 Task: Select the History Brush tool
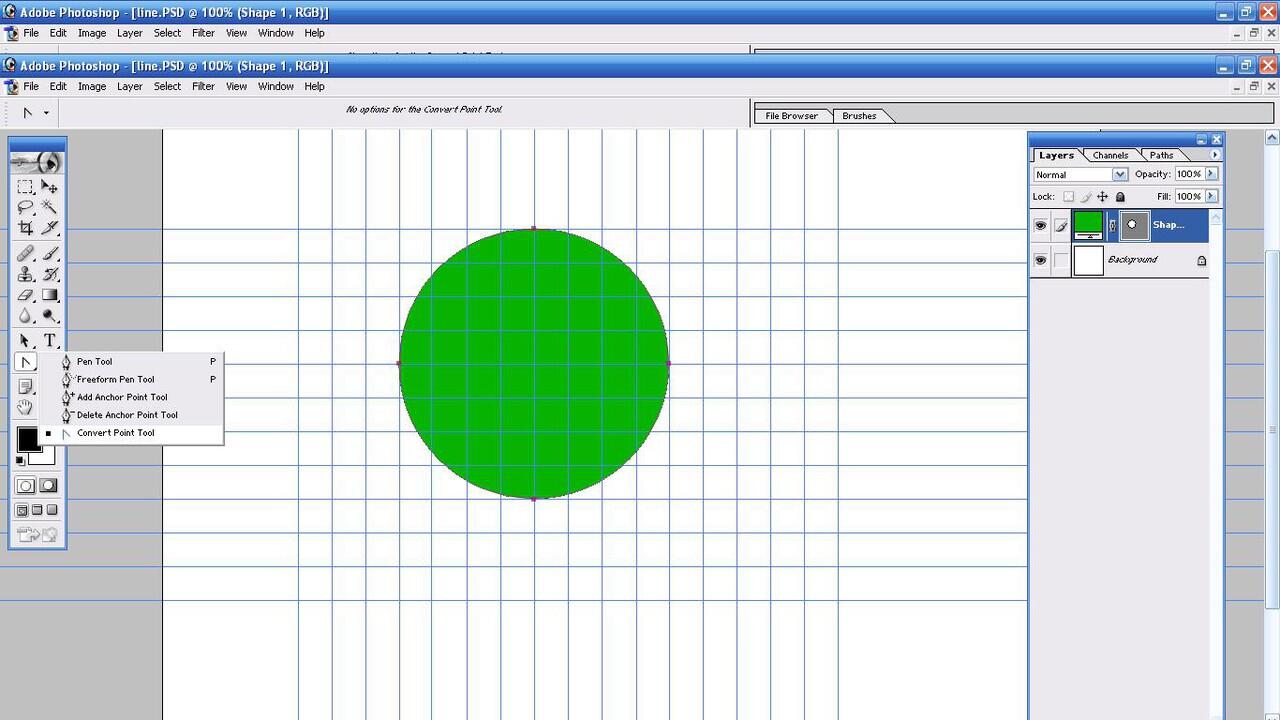pyautogui.click(x=49, y=274)
